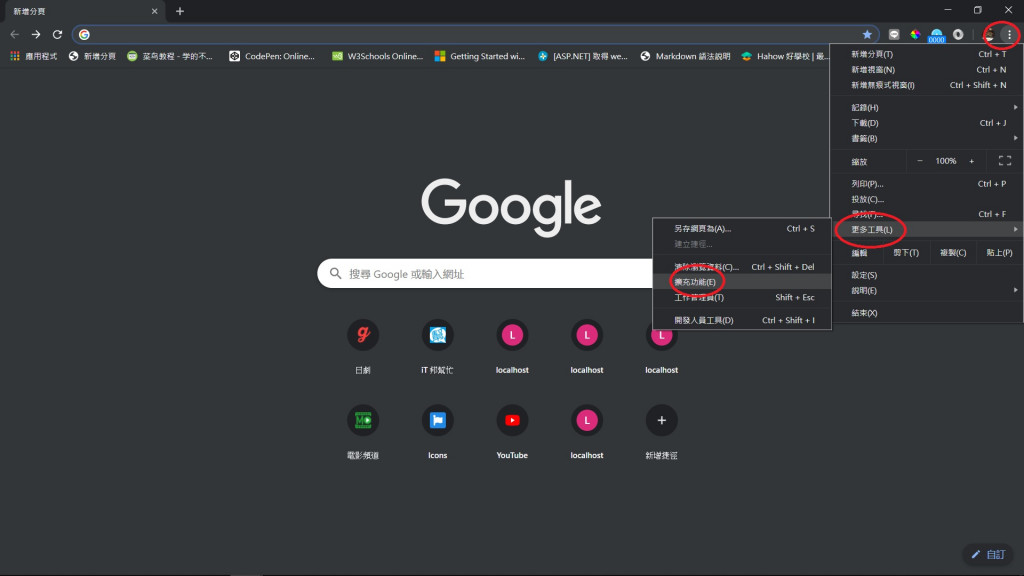Click the 自訂 customize button
Screen dimensions: 1024x576
[x=988, y=554]
